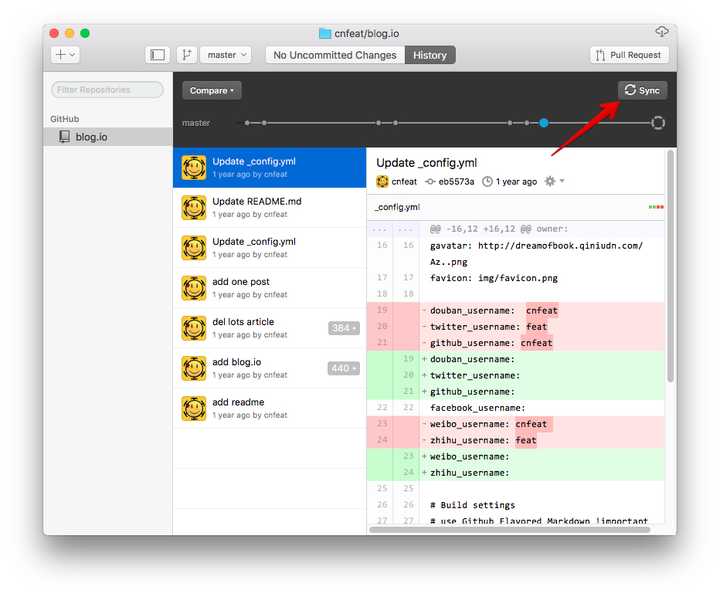Viewport: 720px width, 597px height.
Task: Click the dashed circle at timeline end
Action: (x=658, y=123)
